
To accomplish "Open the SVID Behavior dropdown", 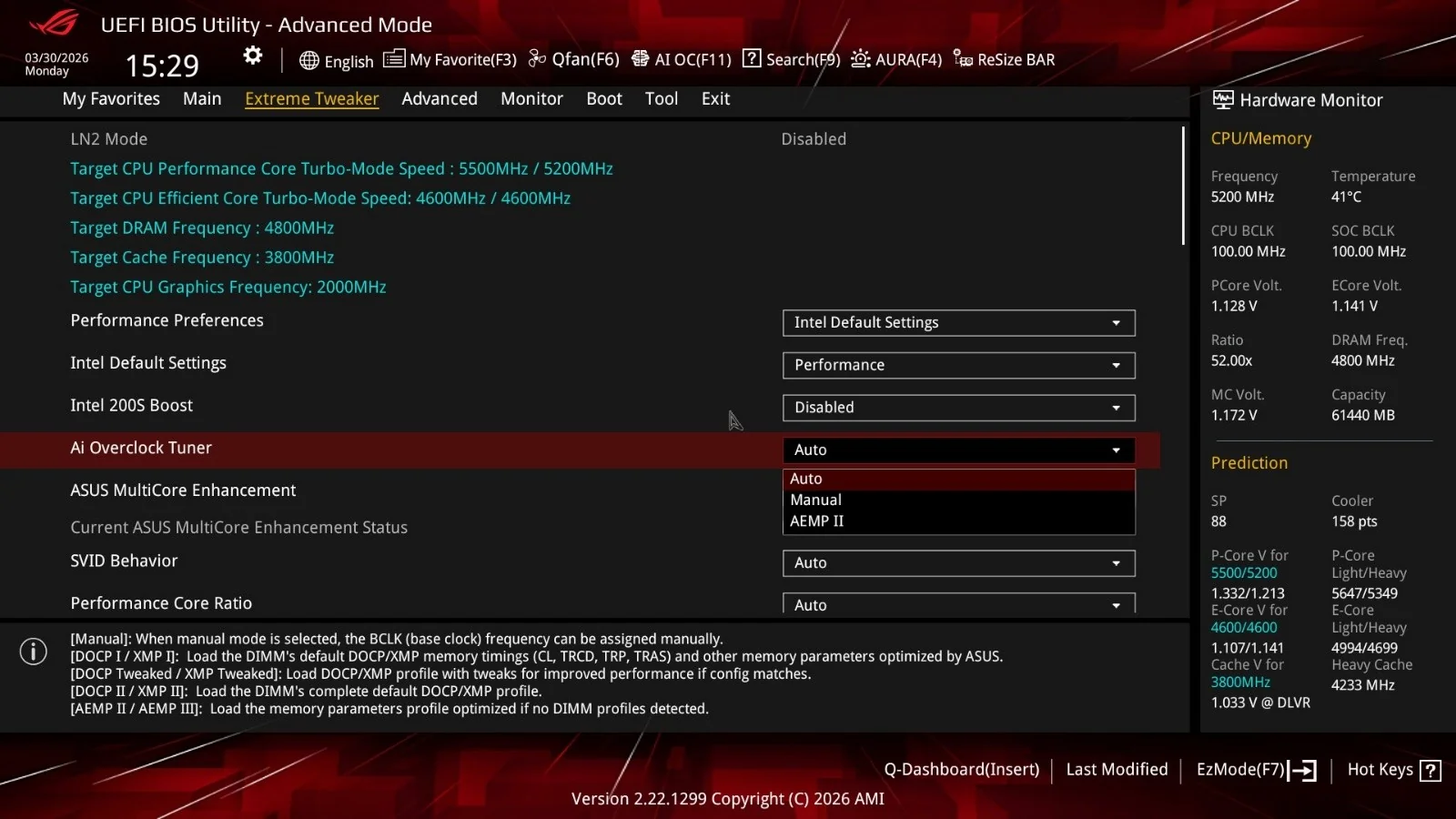I will (x=957, y=562).
